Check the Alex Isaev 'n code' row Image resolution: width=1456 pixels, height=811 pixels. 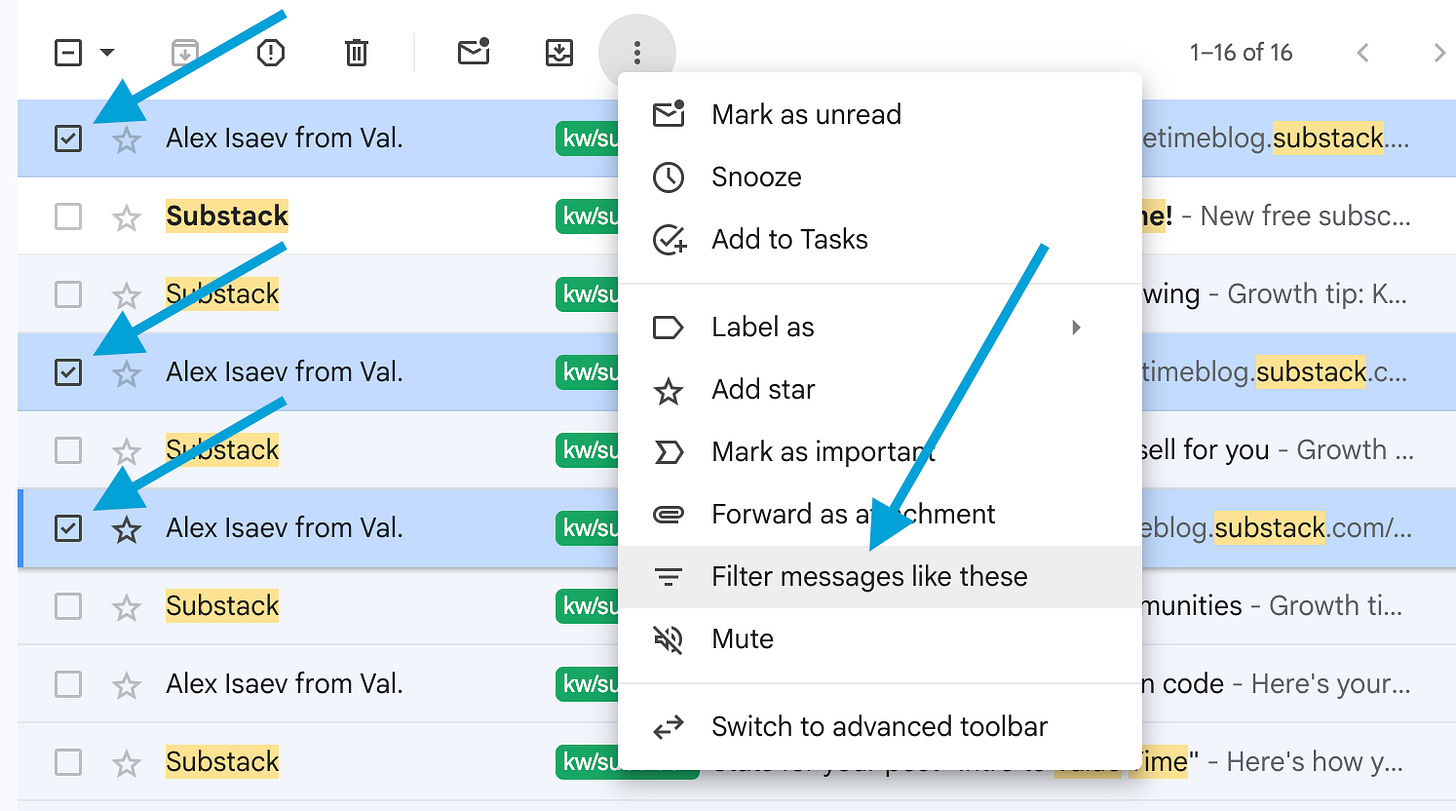(68, 684)
